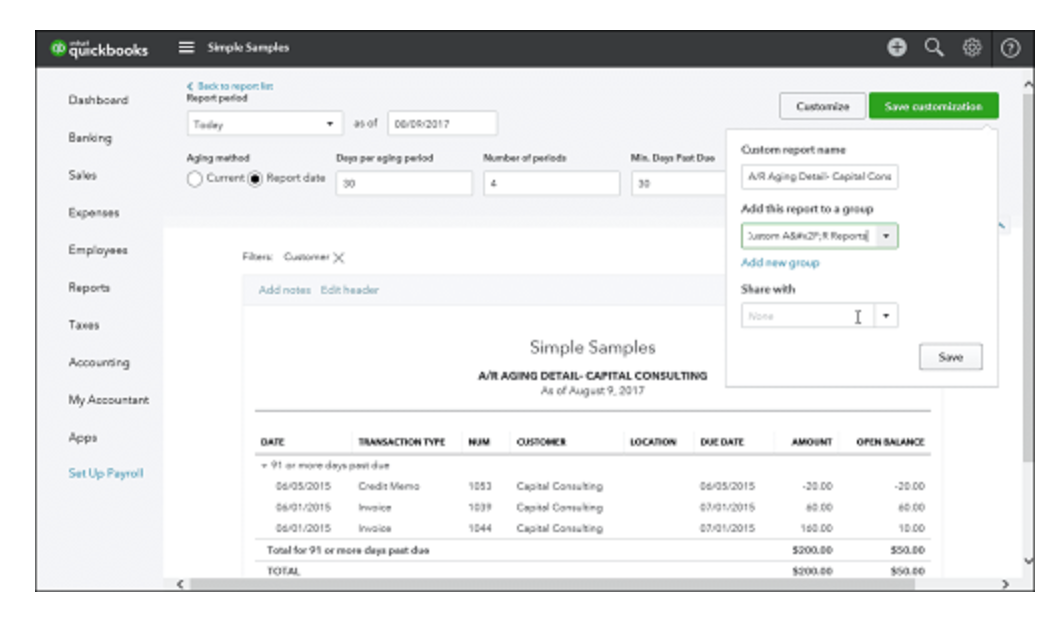Open Employees in sidebar
The height and width of the screenshot is (622, 1060).
coord(98,250)
